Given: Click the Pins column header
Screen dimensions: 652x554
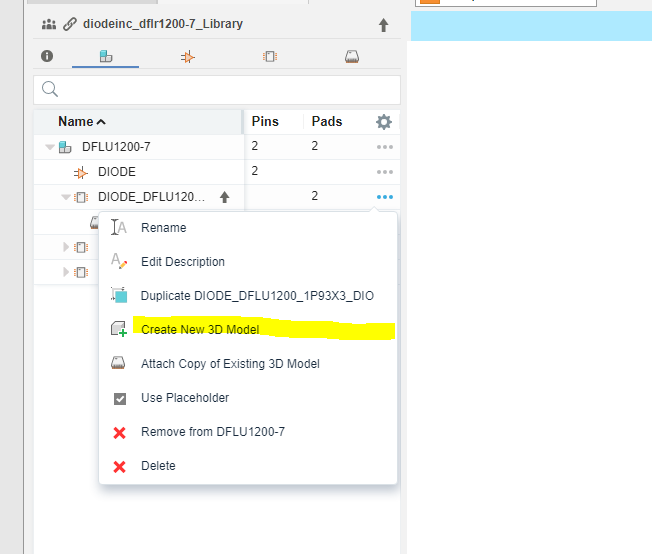Looking at the screenshot, I should (265, 121).
